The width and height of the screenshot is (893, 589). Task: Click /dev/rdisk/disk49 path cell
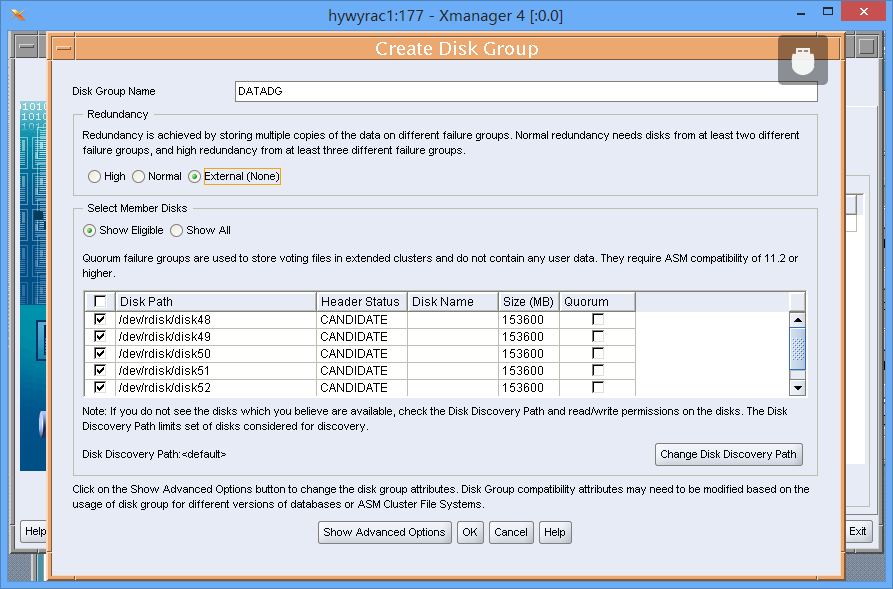click(216, 337)
